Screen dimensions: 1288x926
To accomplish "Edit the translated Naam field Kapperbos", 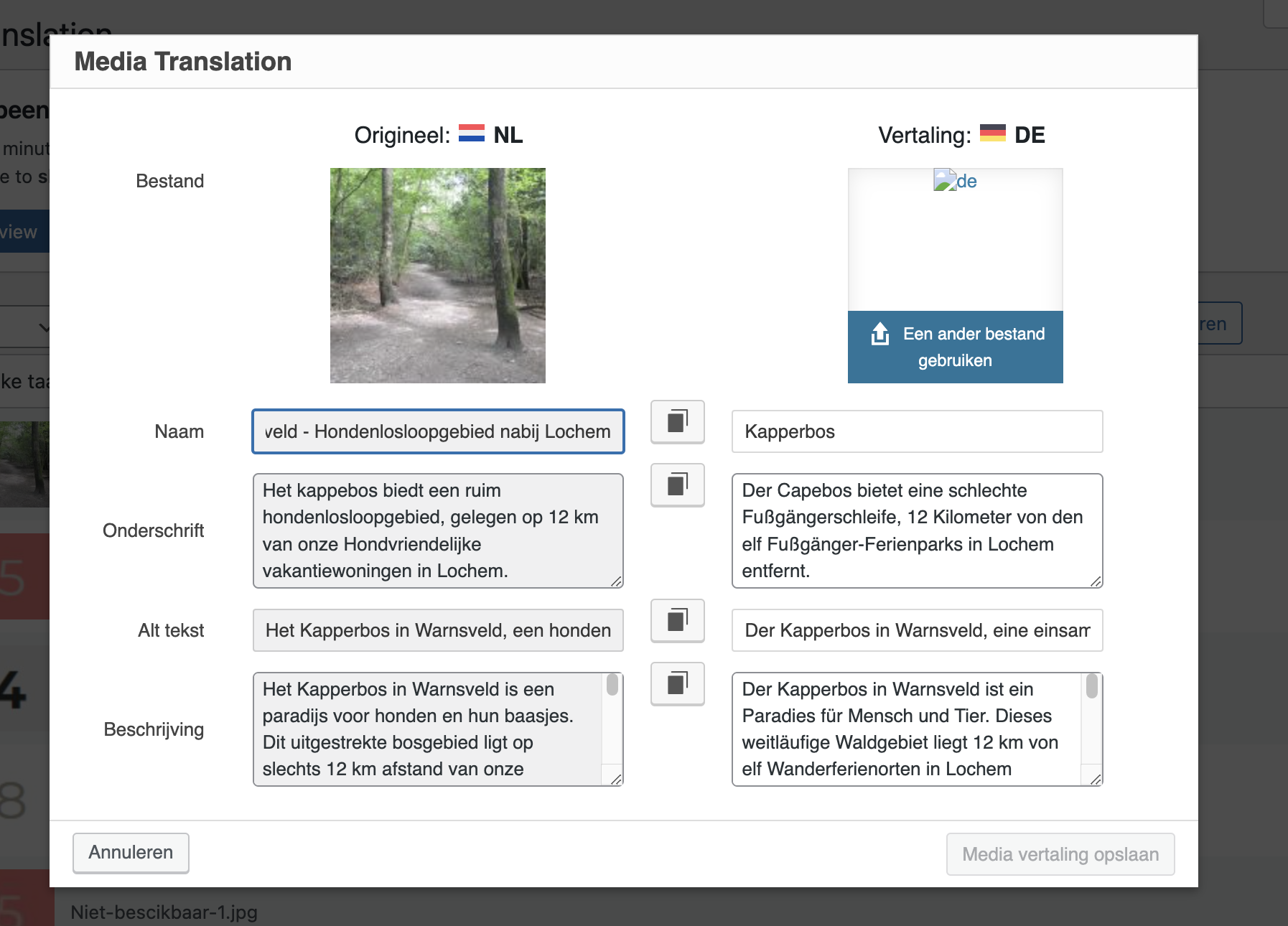I will point(917,431).
